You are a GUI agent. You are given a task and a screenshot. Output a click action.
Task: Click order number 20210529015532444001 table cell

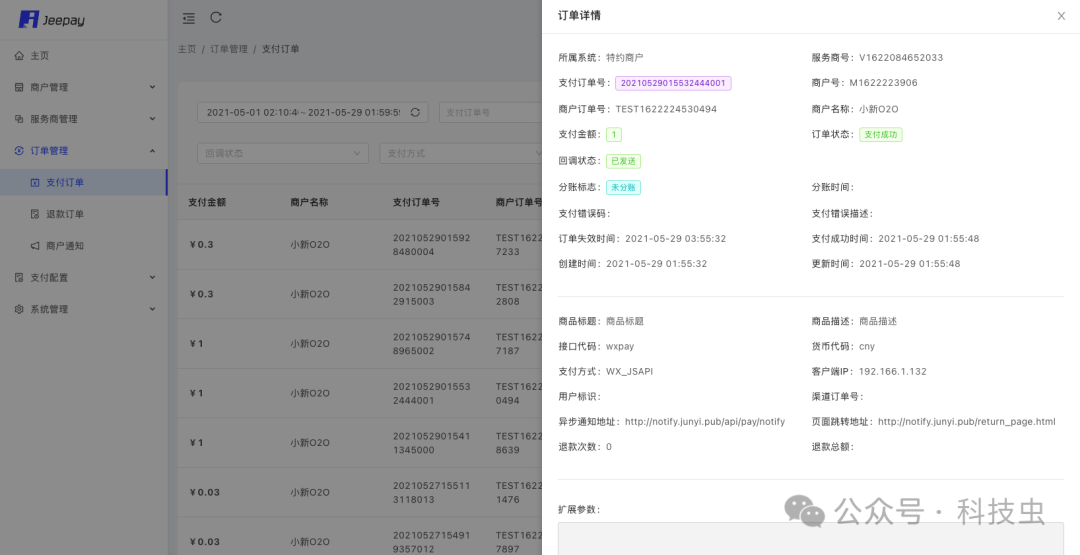pos(432,393)
